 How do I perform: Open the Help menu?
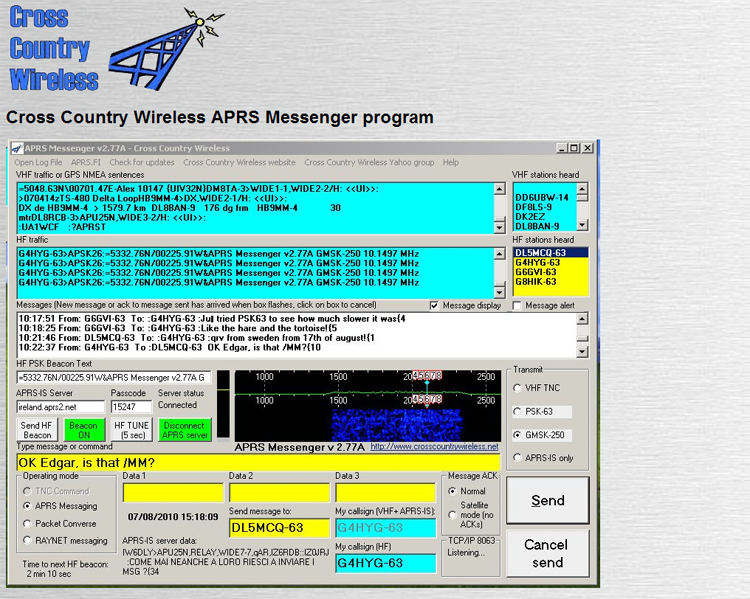tap(451, 162)
